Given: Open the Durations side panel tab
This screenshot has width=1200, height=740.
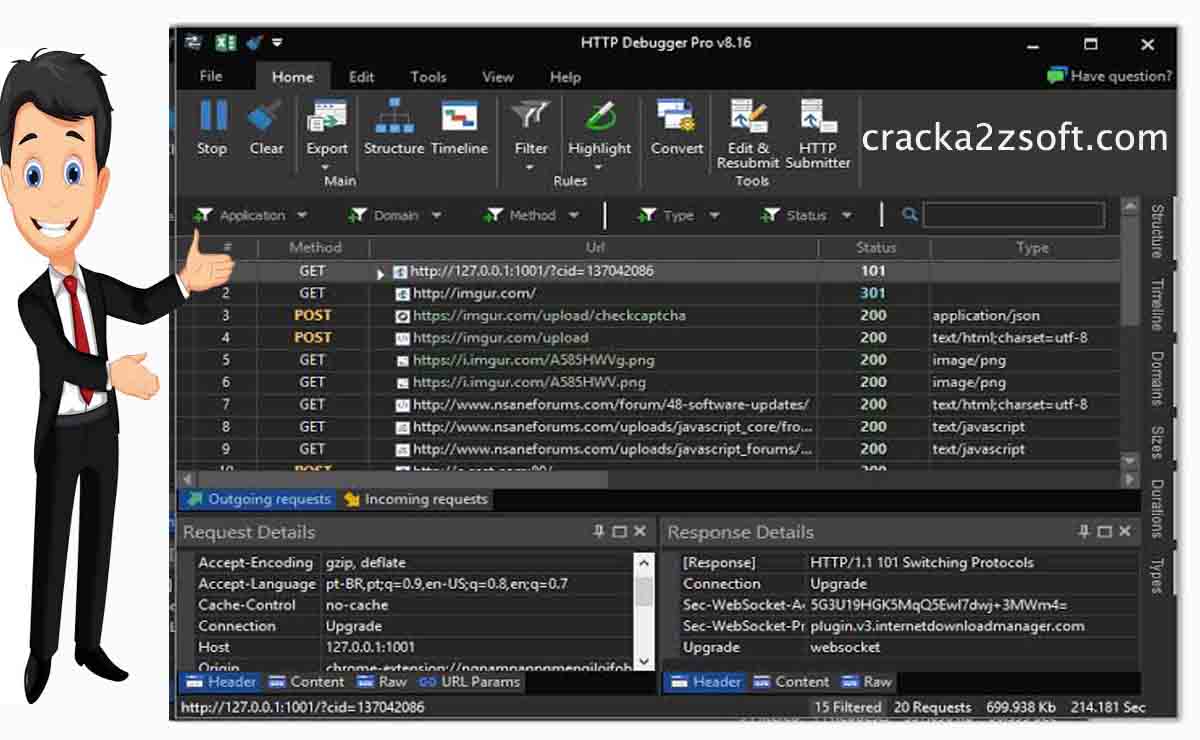Looking at the screenshot, I should pos(1156,509).
